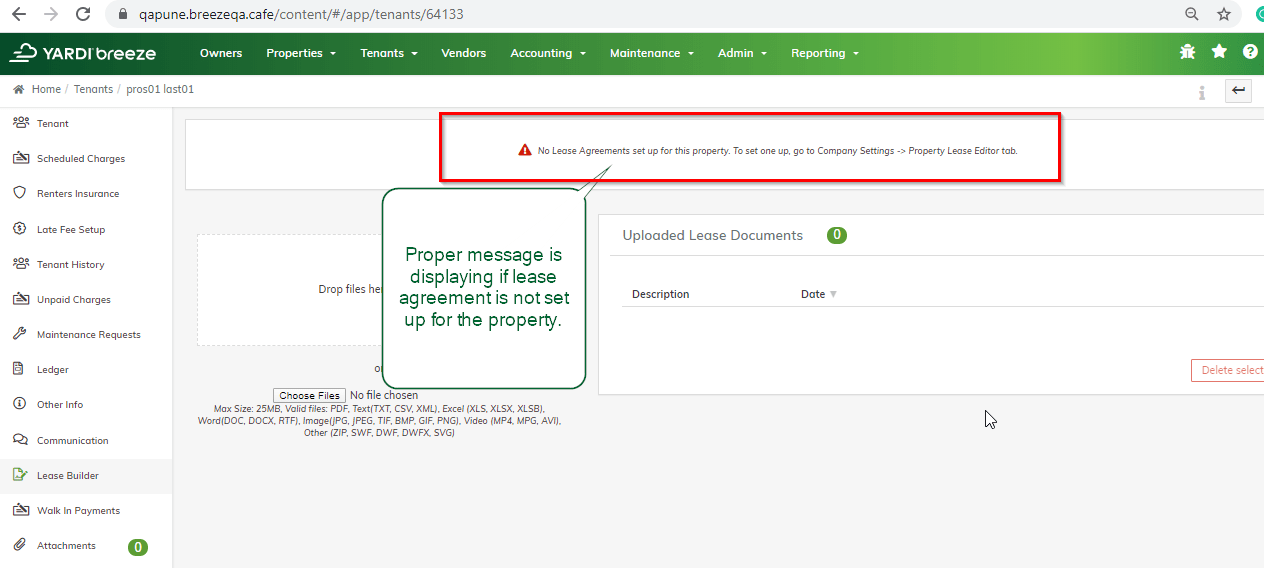The height and width of the screenshot is (568, 1264).
Task: Click the Ledger book icon
Action: coord(18,369)
